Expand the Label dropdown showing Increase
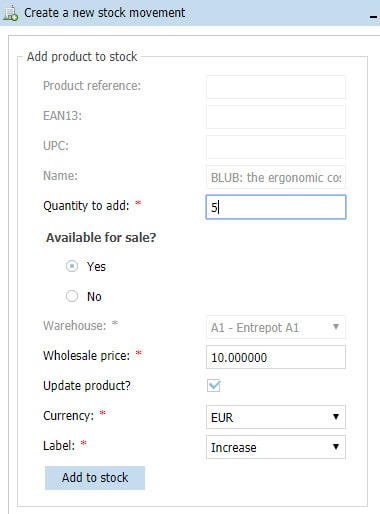This screenshot has width=380, height=514. coord(276,447)
